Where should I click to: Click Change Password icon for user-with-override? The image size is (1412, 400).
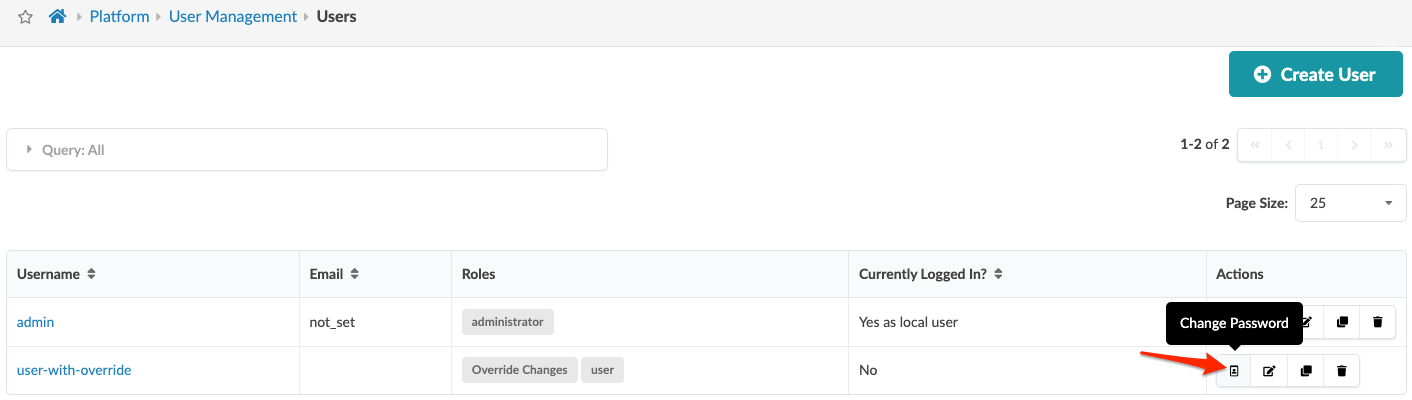1234,371
